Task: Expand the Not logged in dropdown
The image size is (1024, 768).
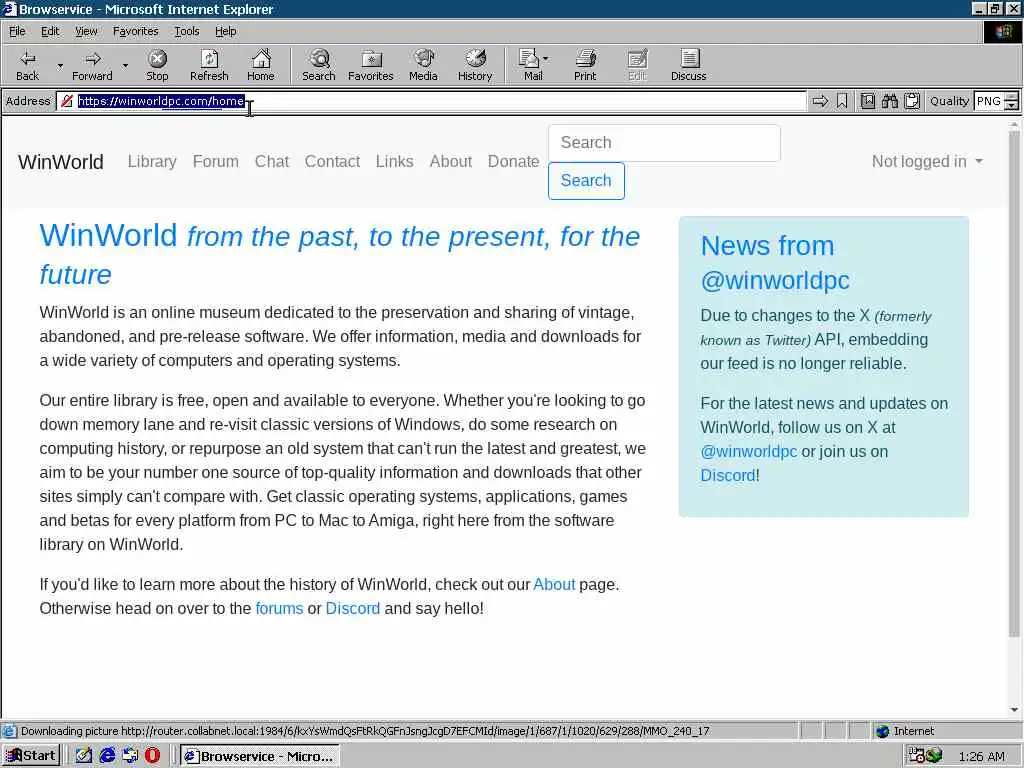Action: [x=927, y=161]
